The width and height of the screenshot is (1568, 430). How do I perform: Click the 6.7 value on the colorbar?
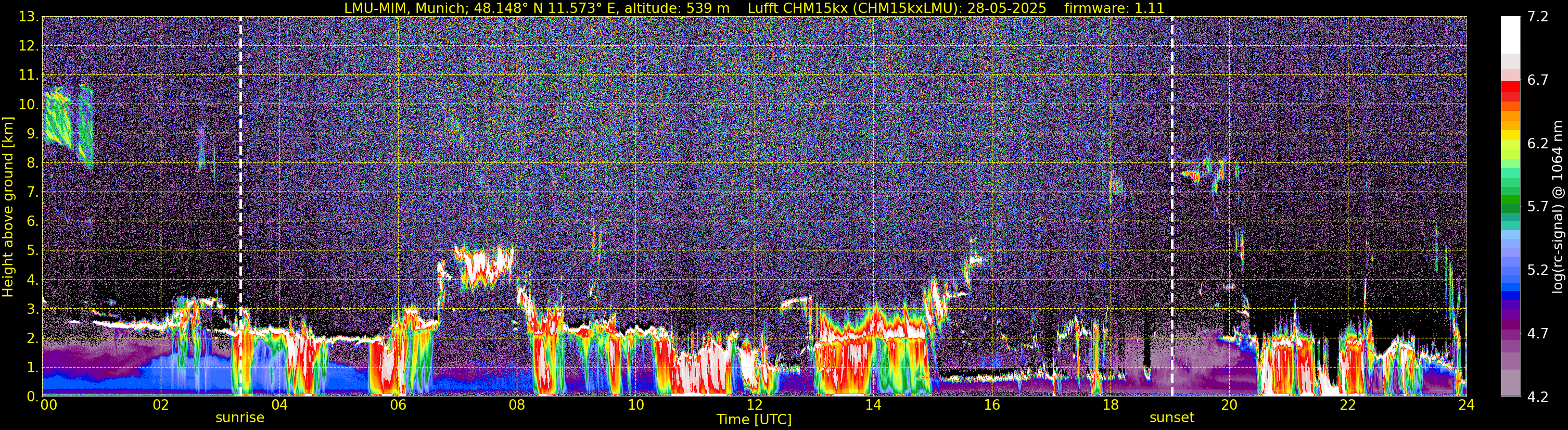click(1538, 80)
